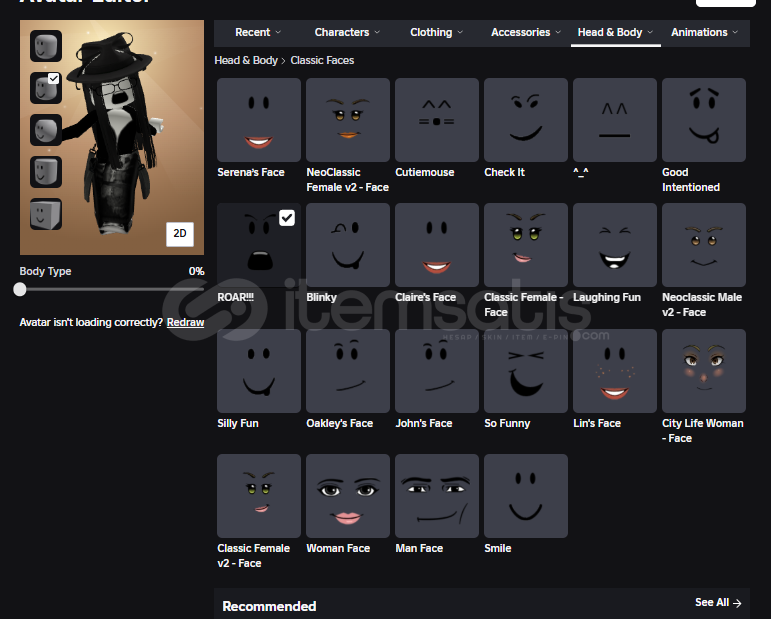Select Oakley's Face tile
This screenshot has height=619, width=771.
(x=348, y=371)
